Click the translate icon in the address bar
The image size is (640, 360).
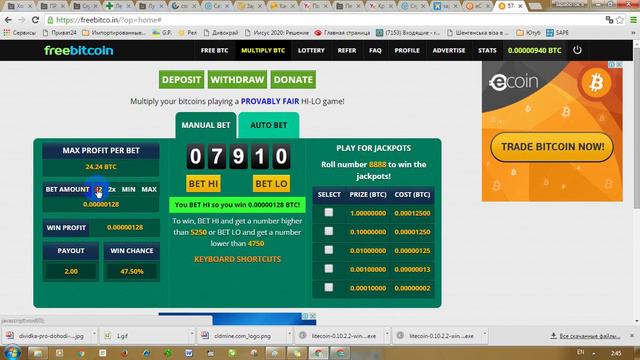click(609, 20)
